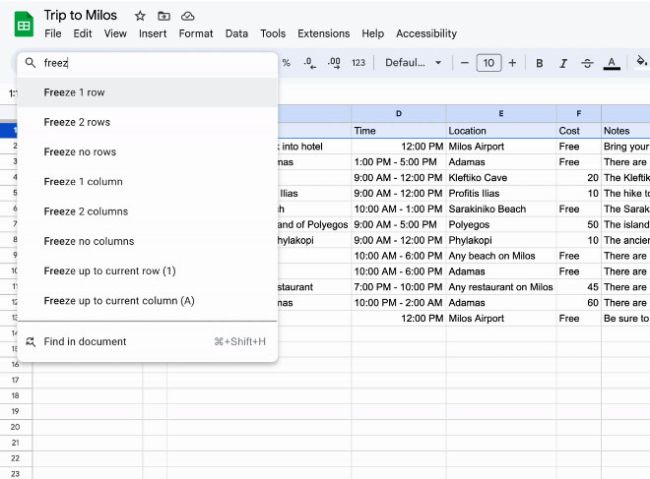Click the search magnifier icon
650x479 pixels.
click(x=30, y=63)
